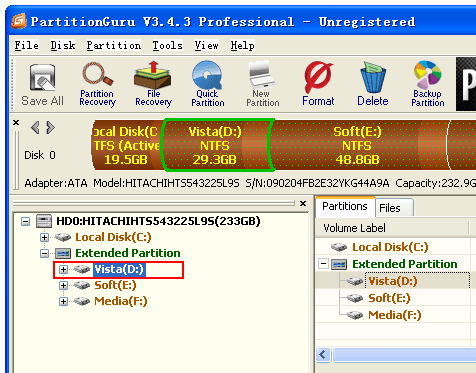This screenshot has width=476, height=373.
Task: Select Soft(E:) 48.8GB block in disk map
Action: click(x=358, y=145)
